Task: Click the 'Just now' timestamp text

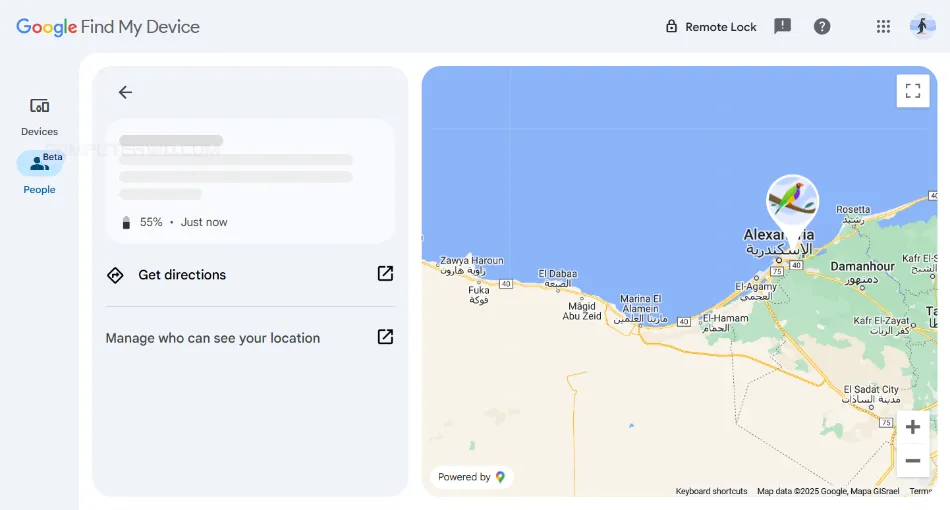Action: coord(204,222)
